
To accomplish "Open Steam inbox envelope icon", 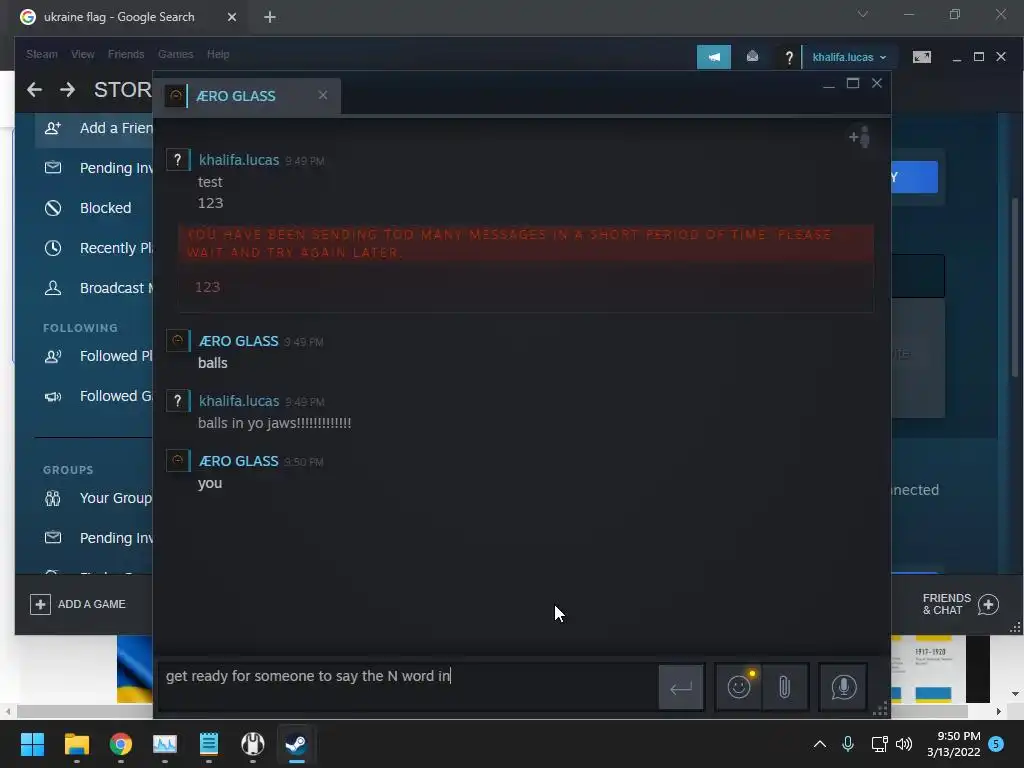I will point(752,57).
